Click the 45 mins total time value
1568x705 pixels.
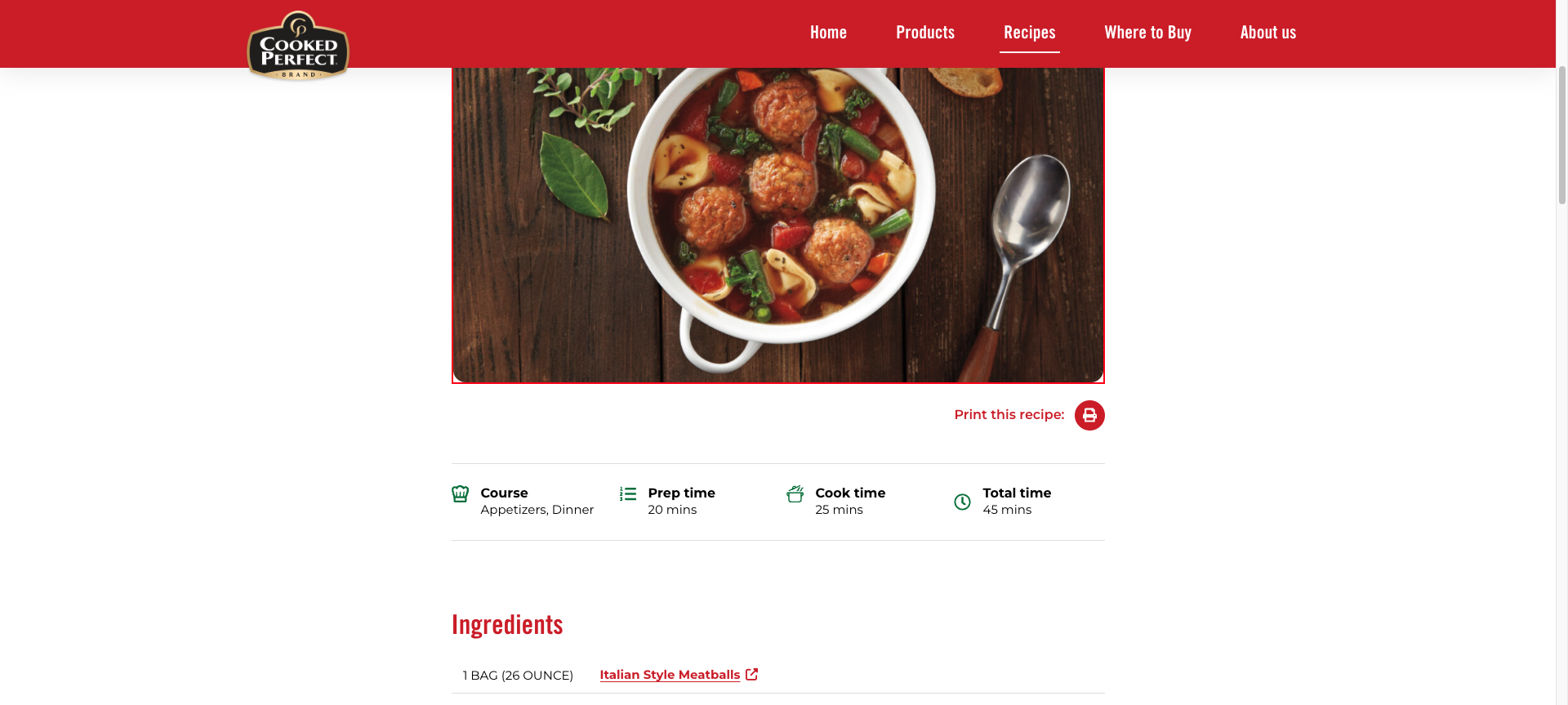[x=1007, y=510]
